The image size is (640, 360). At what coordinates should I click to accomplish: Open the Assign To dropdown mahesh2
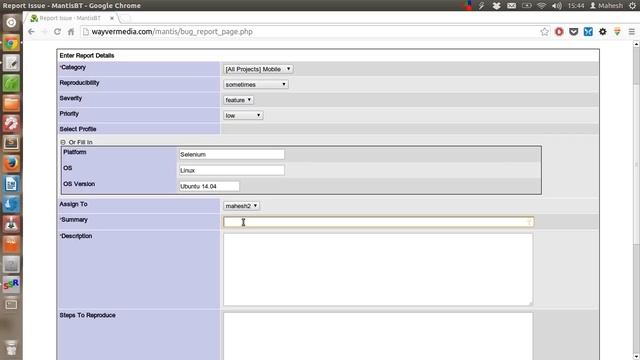241,206
